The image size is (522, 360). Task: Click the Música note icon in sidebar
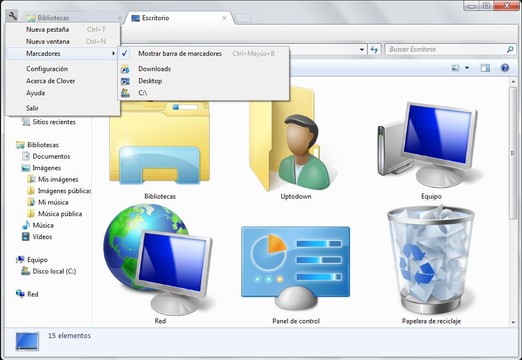click(26, 225)
